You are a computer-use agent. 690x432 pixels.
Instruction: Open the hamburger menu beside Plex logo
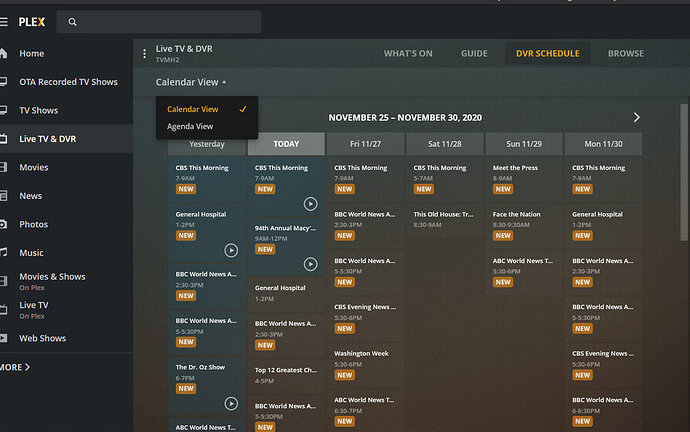tap(4, 22)
